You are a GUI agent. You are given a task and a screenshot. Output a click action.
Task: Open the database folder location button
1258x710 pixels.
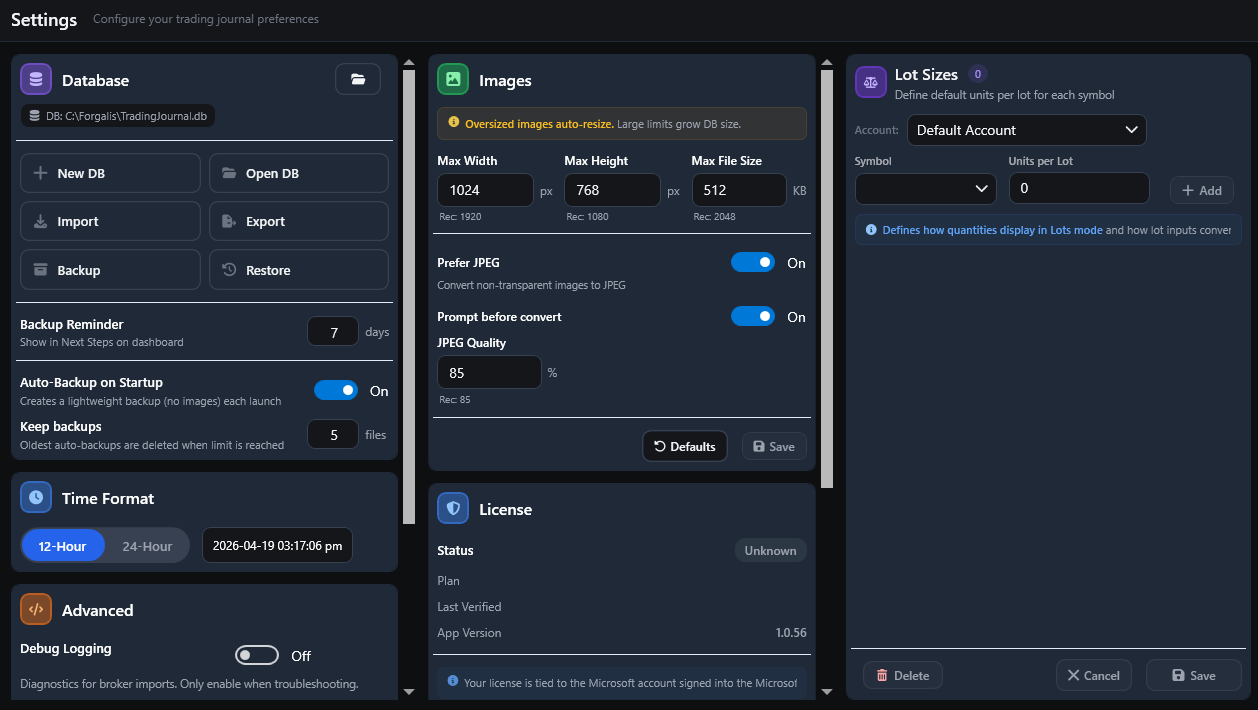358,79
